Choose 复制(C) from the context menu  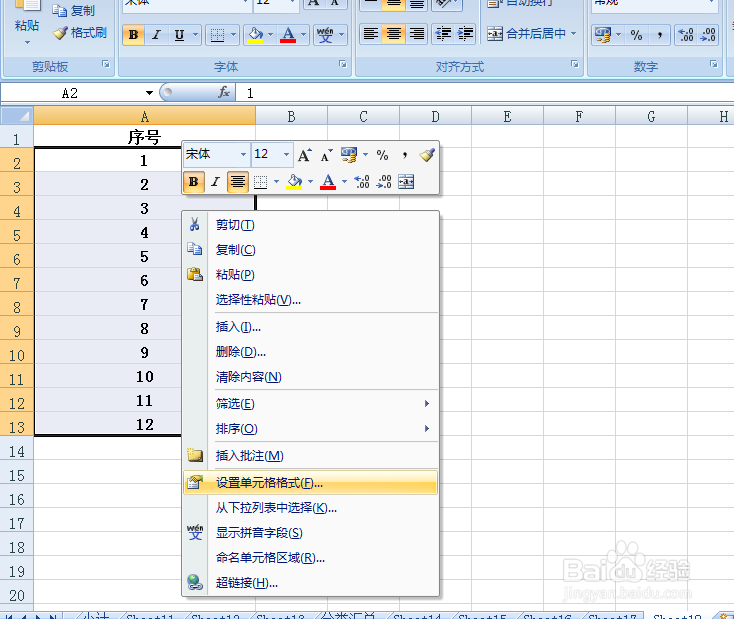tap(310, 250)
